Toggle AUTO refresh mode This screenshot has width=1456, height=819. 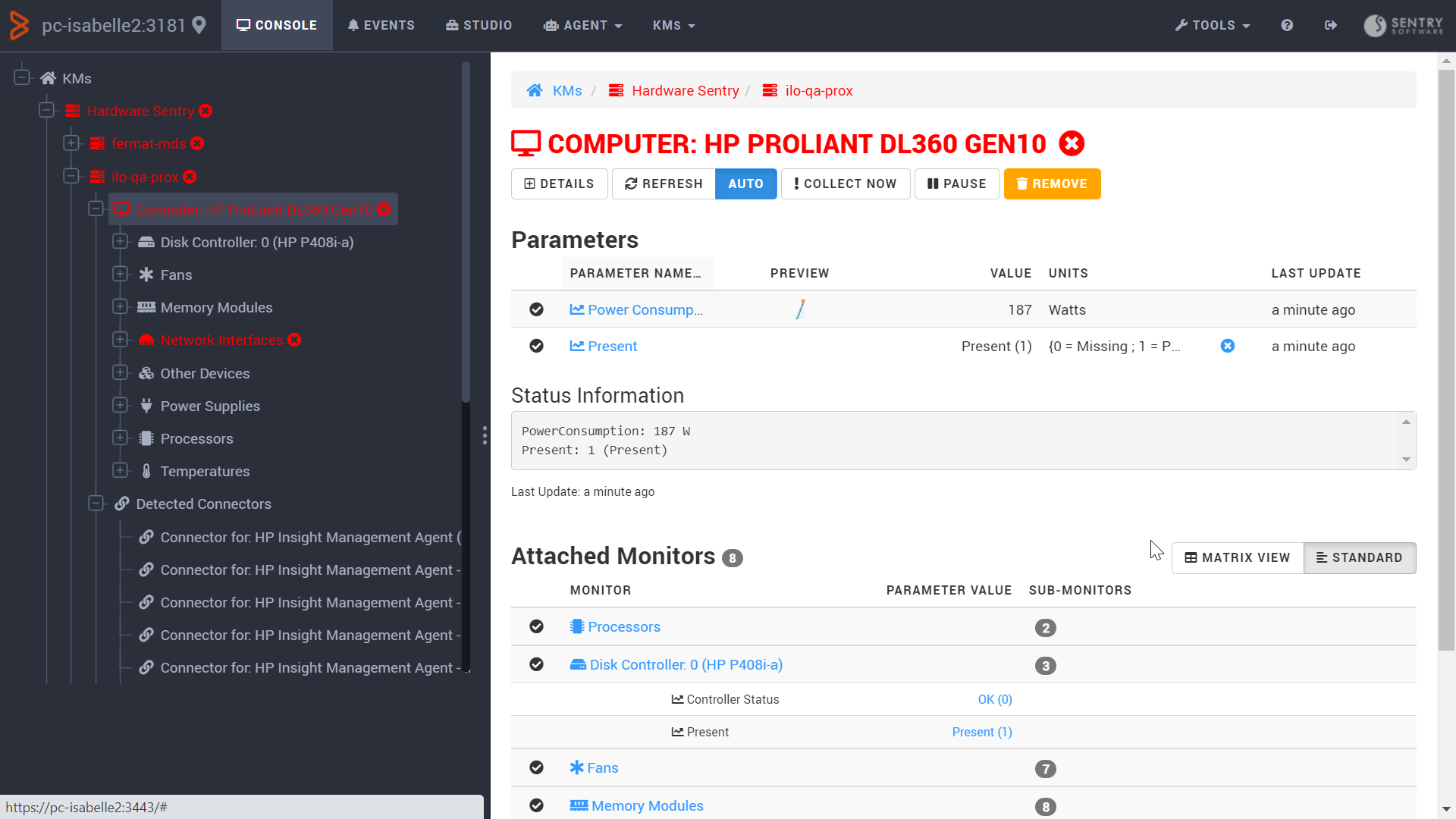[x=745, y=184]
